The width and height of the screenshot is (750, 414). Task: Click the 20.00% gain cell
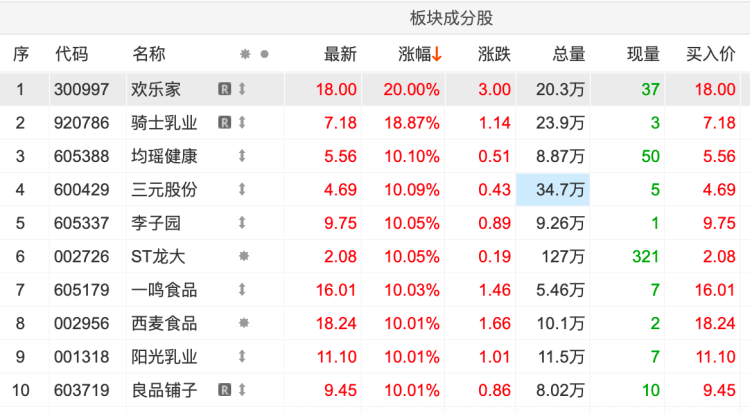click(x=411, y=89)
